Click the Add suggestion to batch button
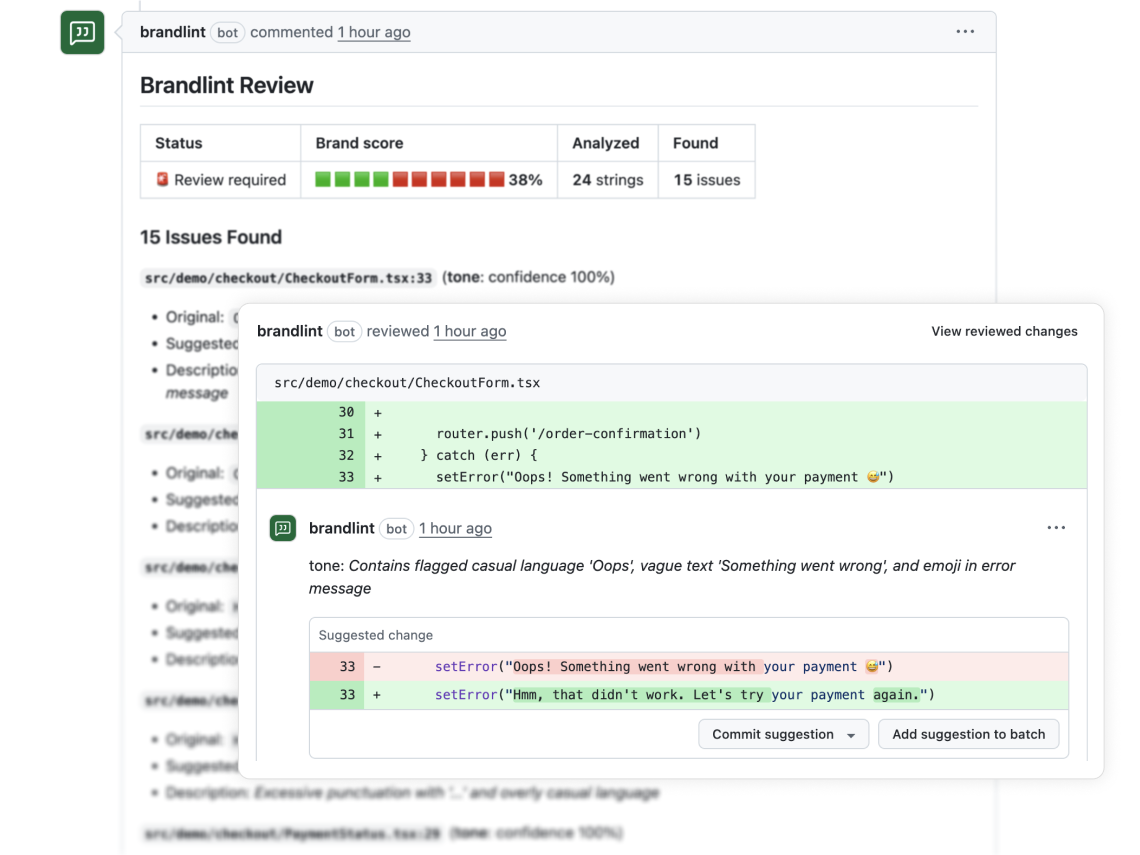The width and height of the screenshot is (1140, 855). point(968,734)
